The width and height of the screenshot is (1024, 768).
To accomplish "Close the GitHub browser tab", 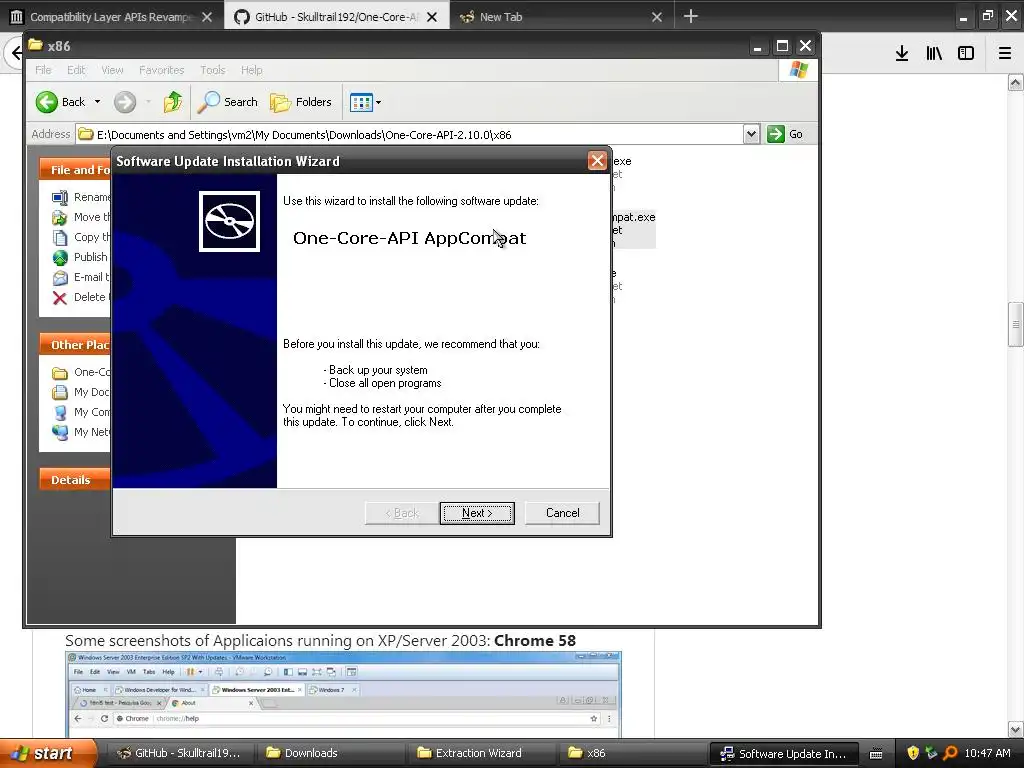I will pyautogui.click(x=432, y=17).
